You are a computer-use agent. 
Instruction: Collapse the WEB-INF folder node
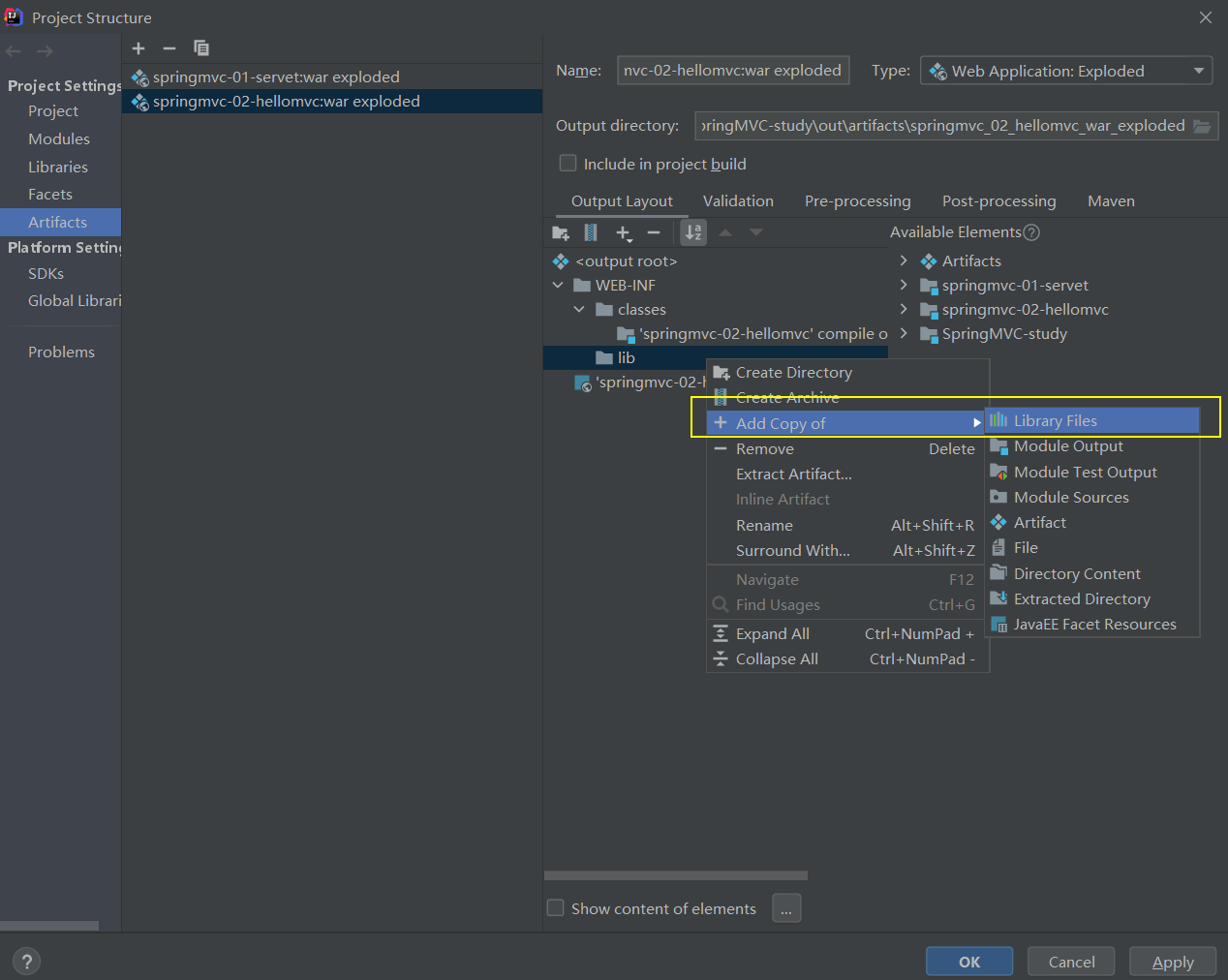point(558,285)
